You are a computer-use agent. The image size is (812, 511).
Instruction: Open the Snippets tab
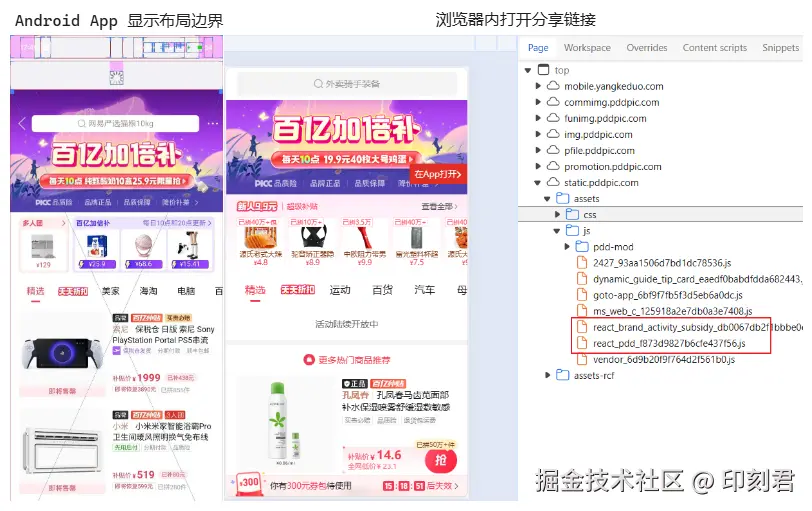(x=780, y=48)
